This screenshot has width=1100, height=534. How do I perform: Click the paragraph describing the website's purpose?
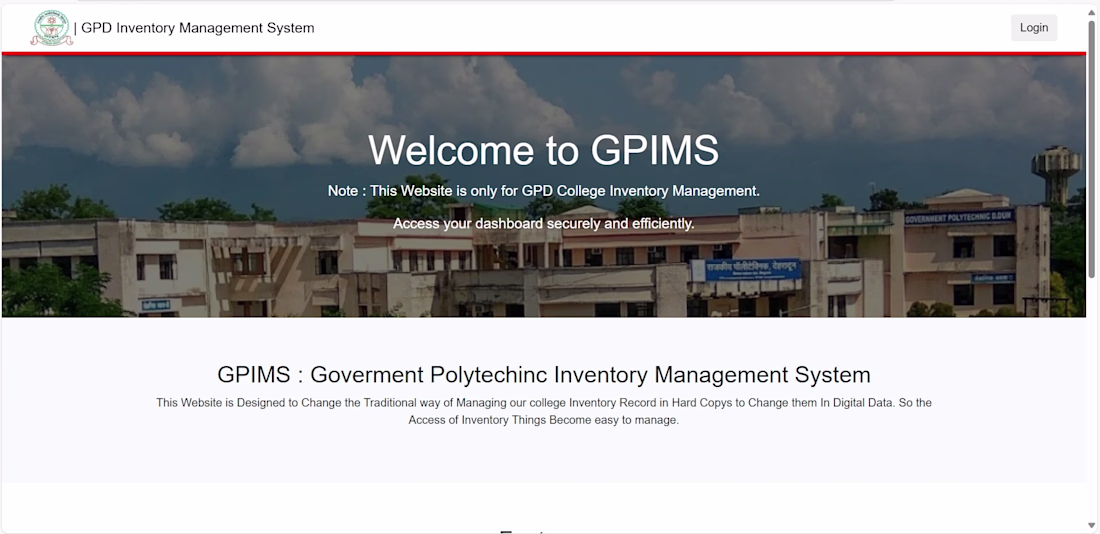[x=544, y=412]
